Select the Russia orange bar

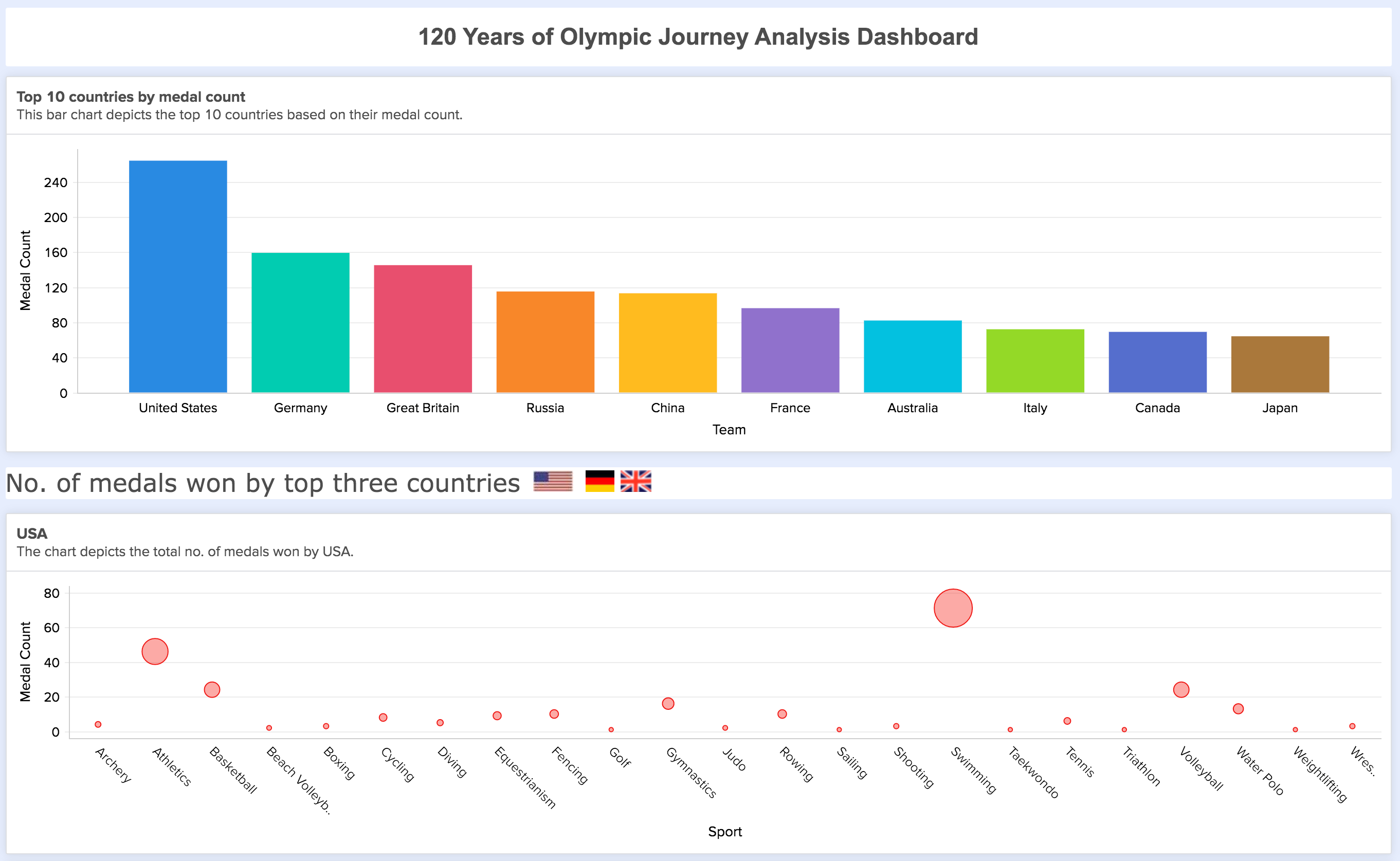click(x=545, y=342)
